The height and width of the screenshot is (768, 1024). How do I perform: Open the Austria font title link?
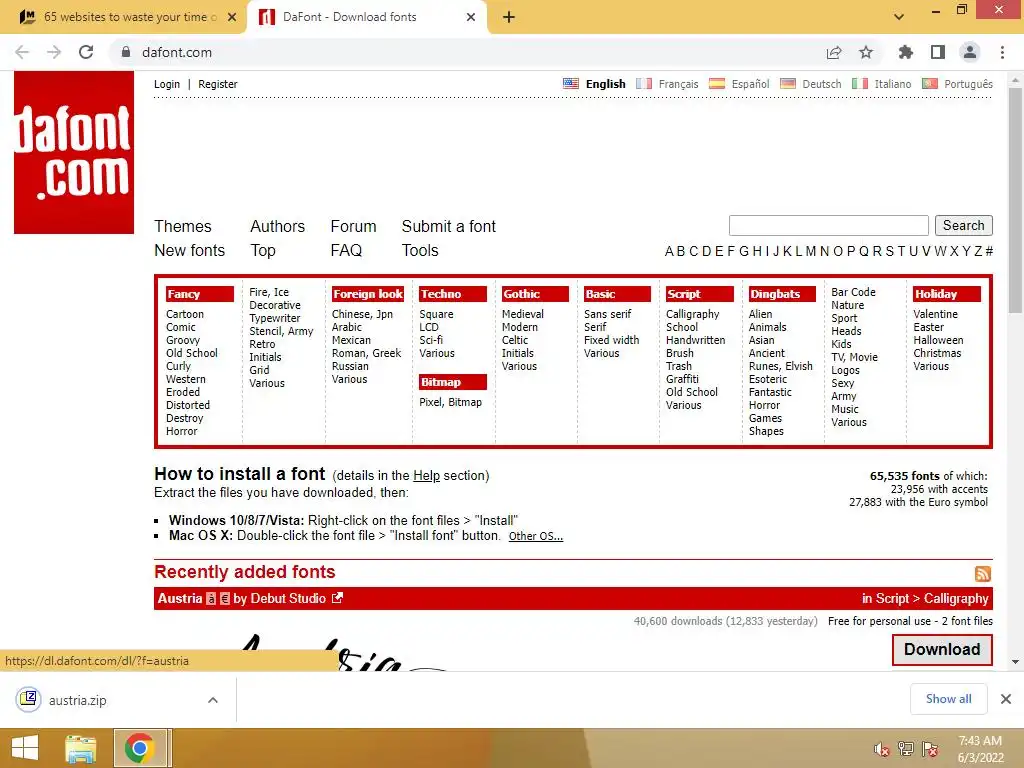point(180,598)
